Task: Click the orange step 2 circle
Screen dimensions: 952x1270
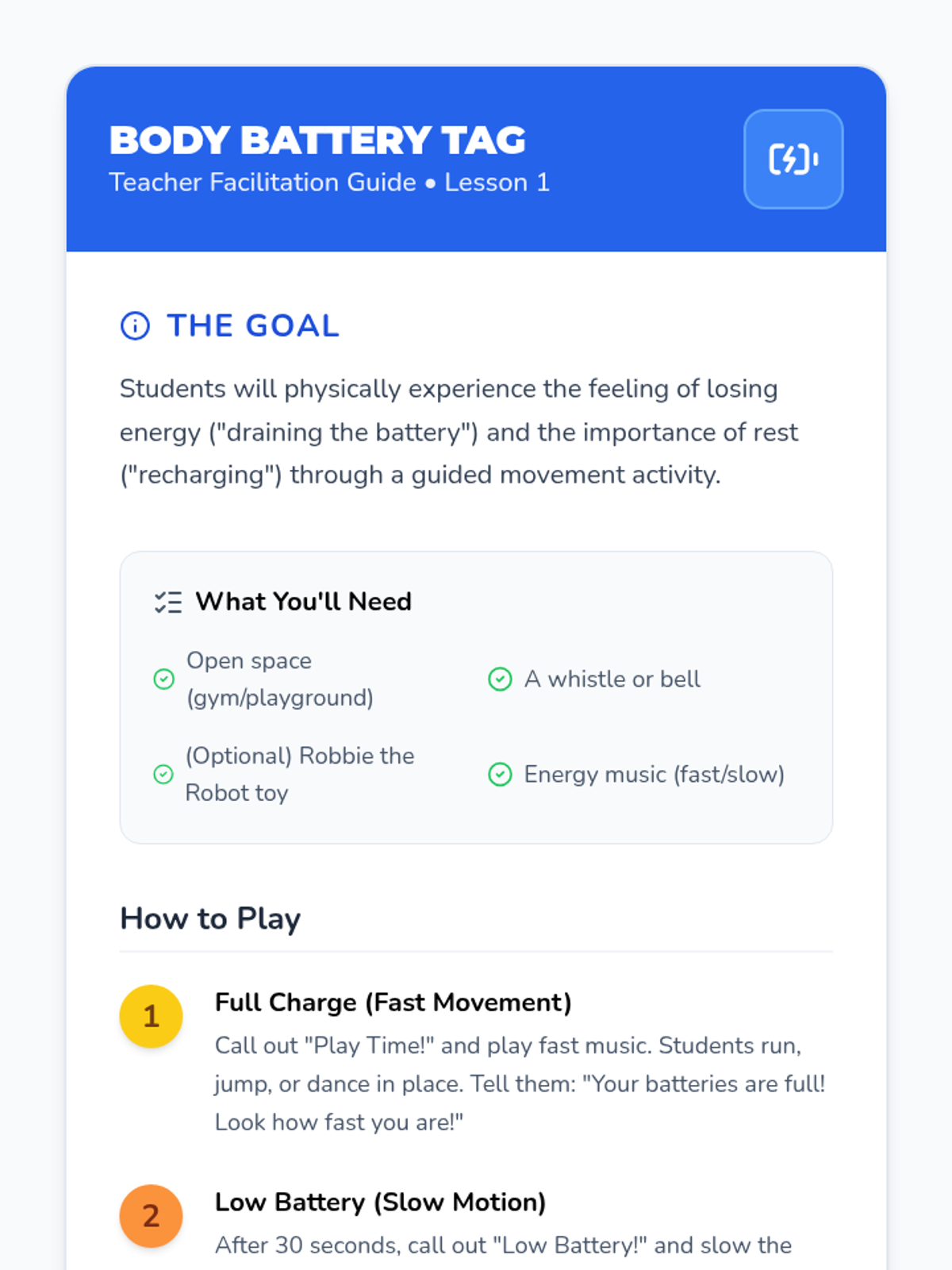Action: (151, 1216)
